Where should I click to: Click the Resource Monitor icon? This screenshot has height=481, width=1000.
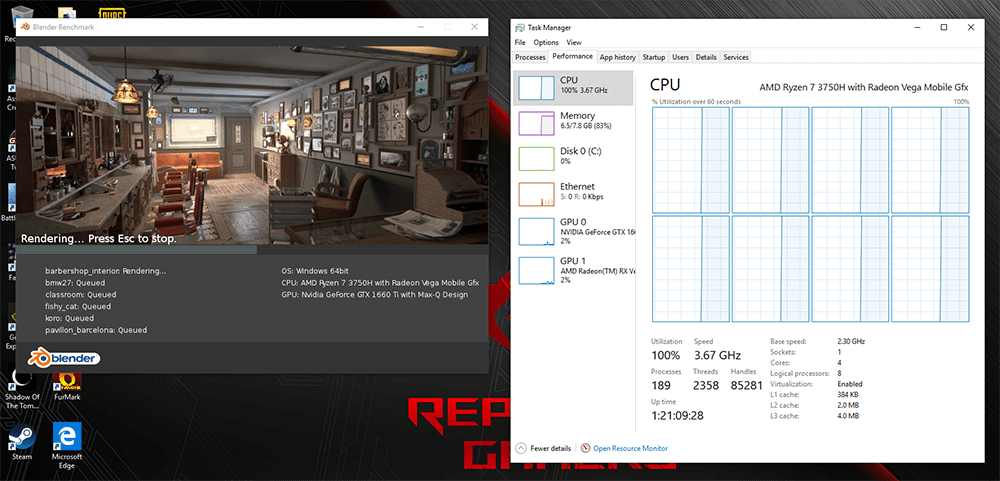[585, 448]
